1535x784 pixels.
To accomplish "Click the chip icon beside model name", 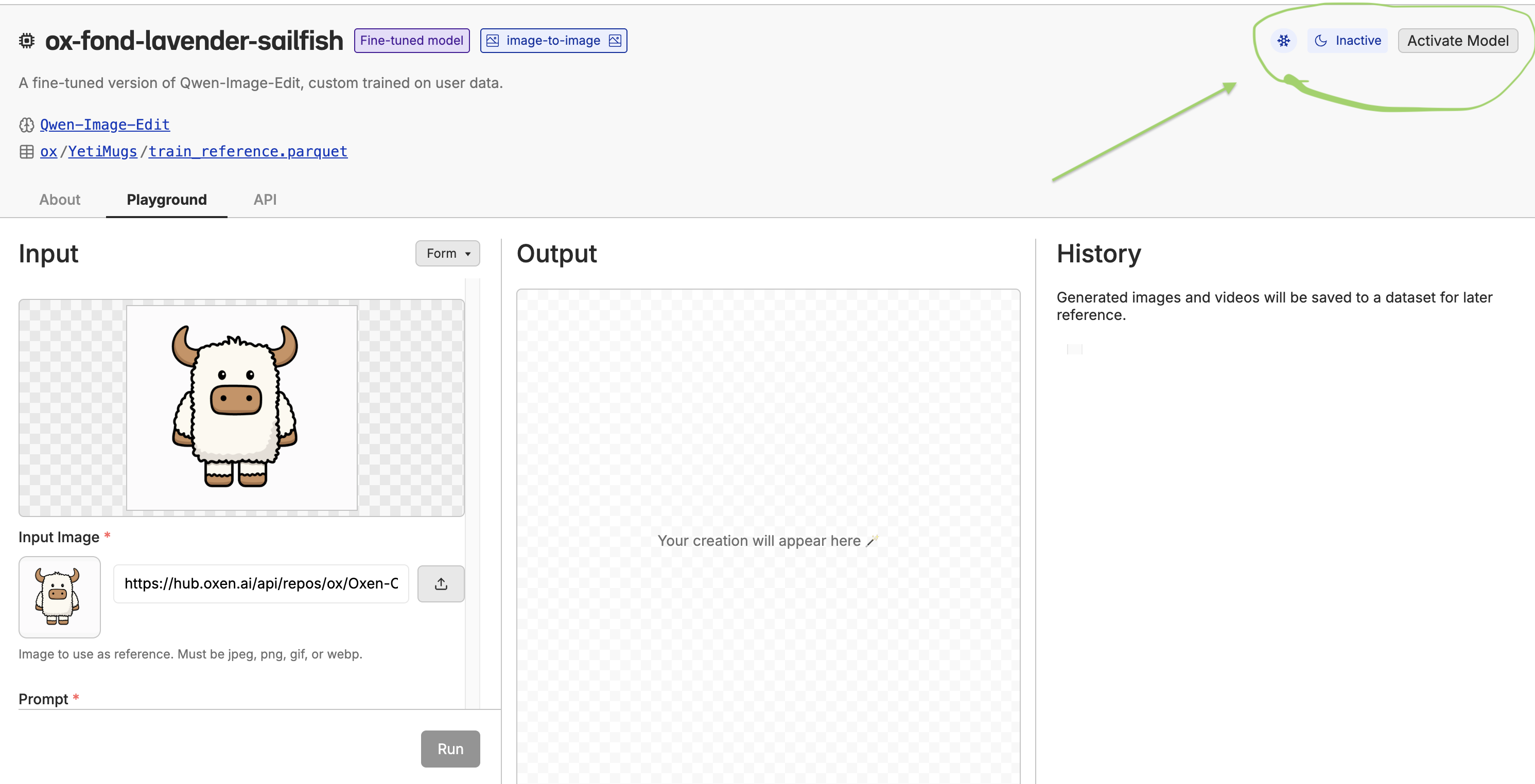I will point(27,41).
